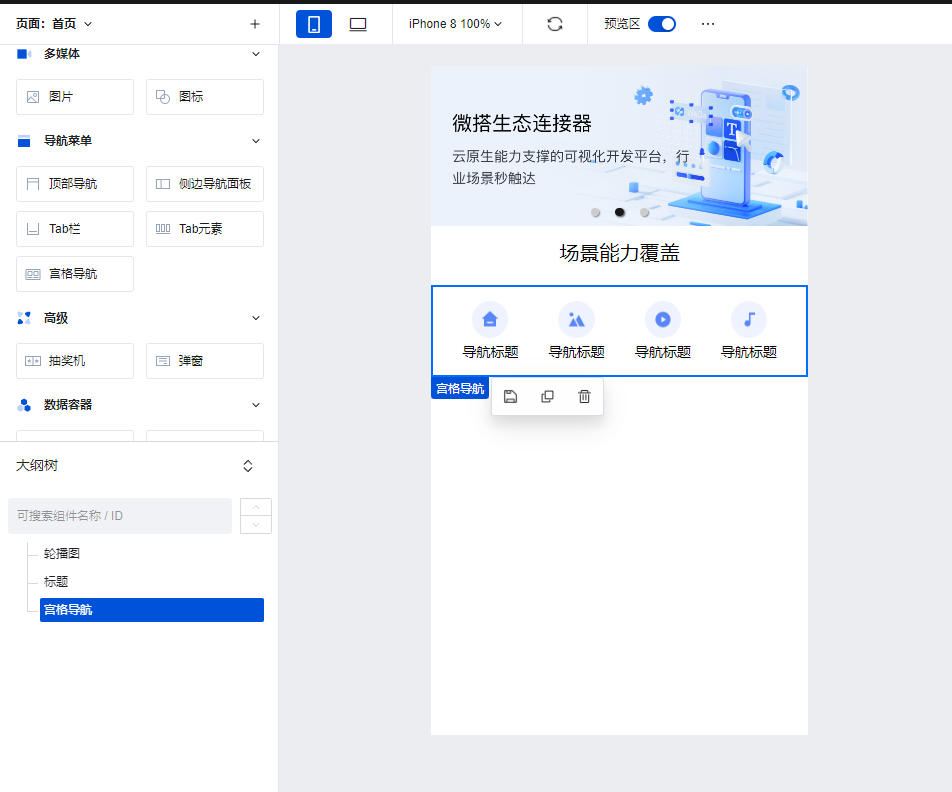Click the music note navigation icon
This screenshot has width=952, height=792.
(749, 319)
